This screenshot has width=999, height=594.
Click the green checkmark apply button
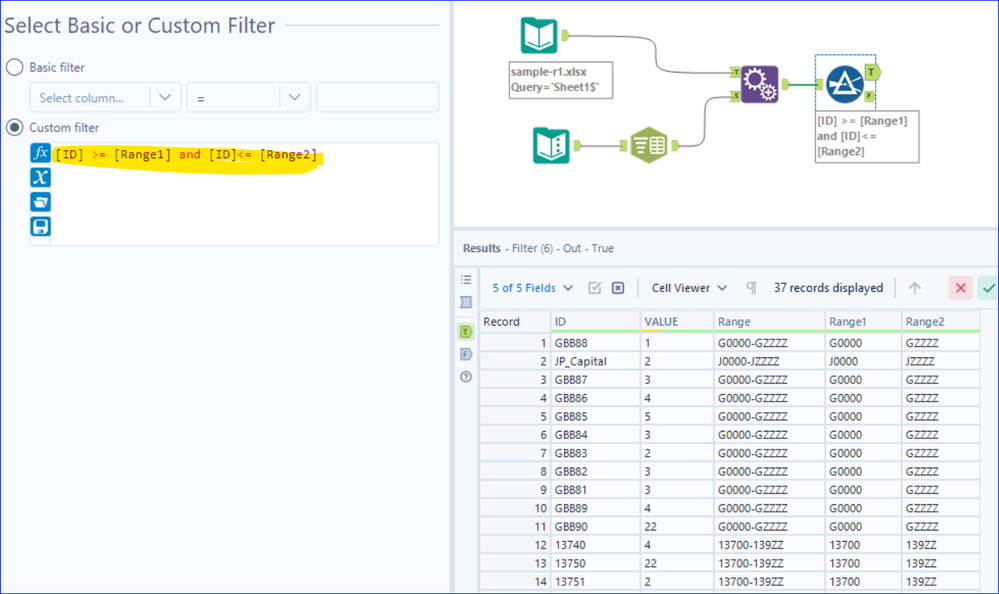coord(988,288)
